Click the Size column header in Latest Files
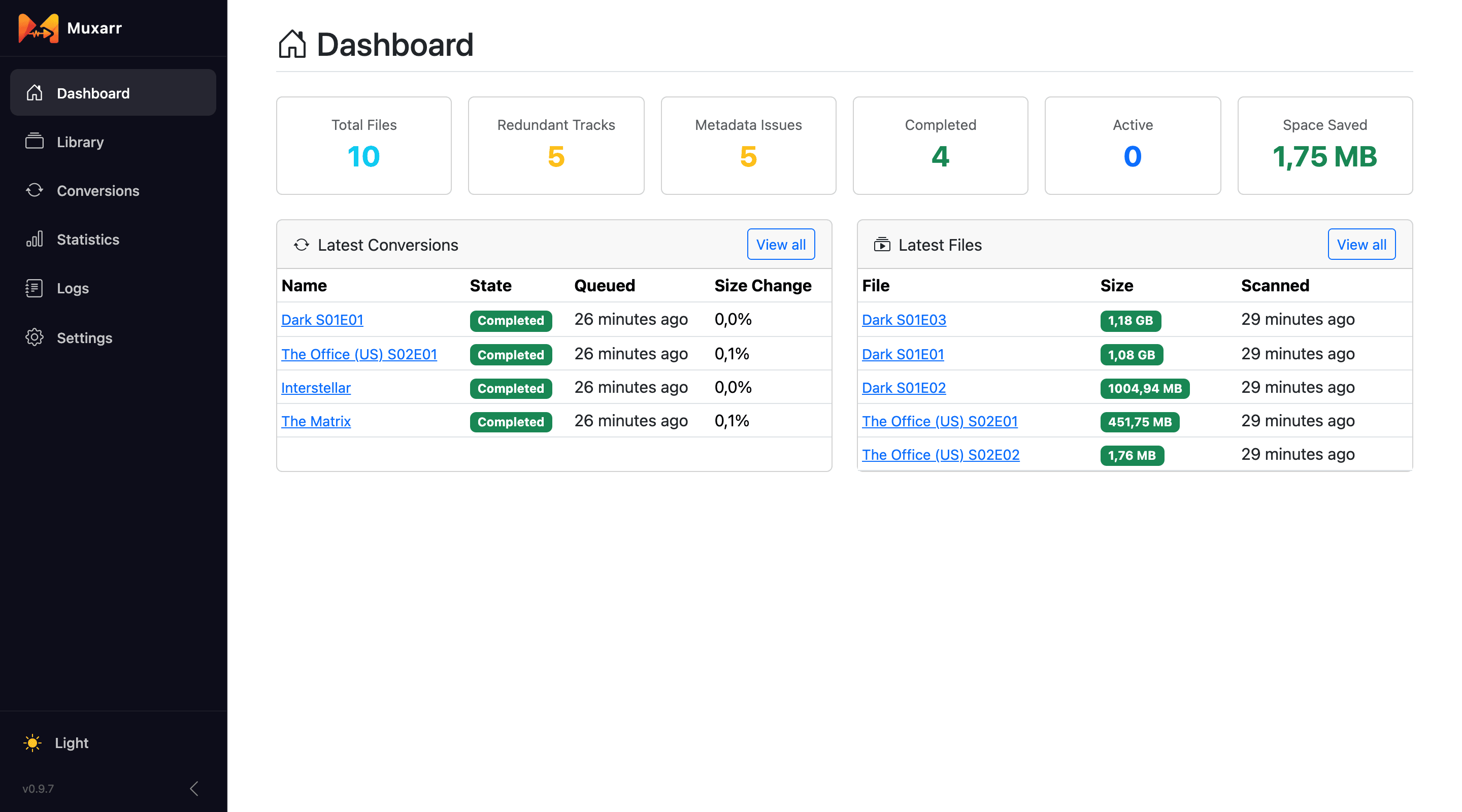The width and height of the screenshot is (1462, 812). click(1116, 285)
